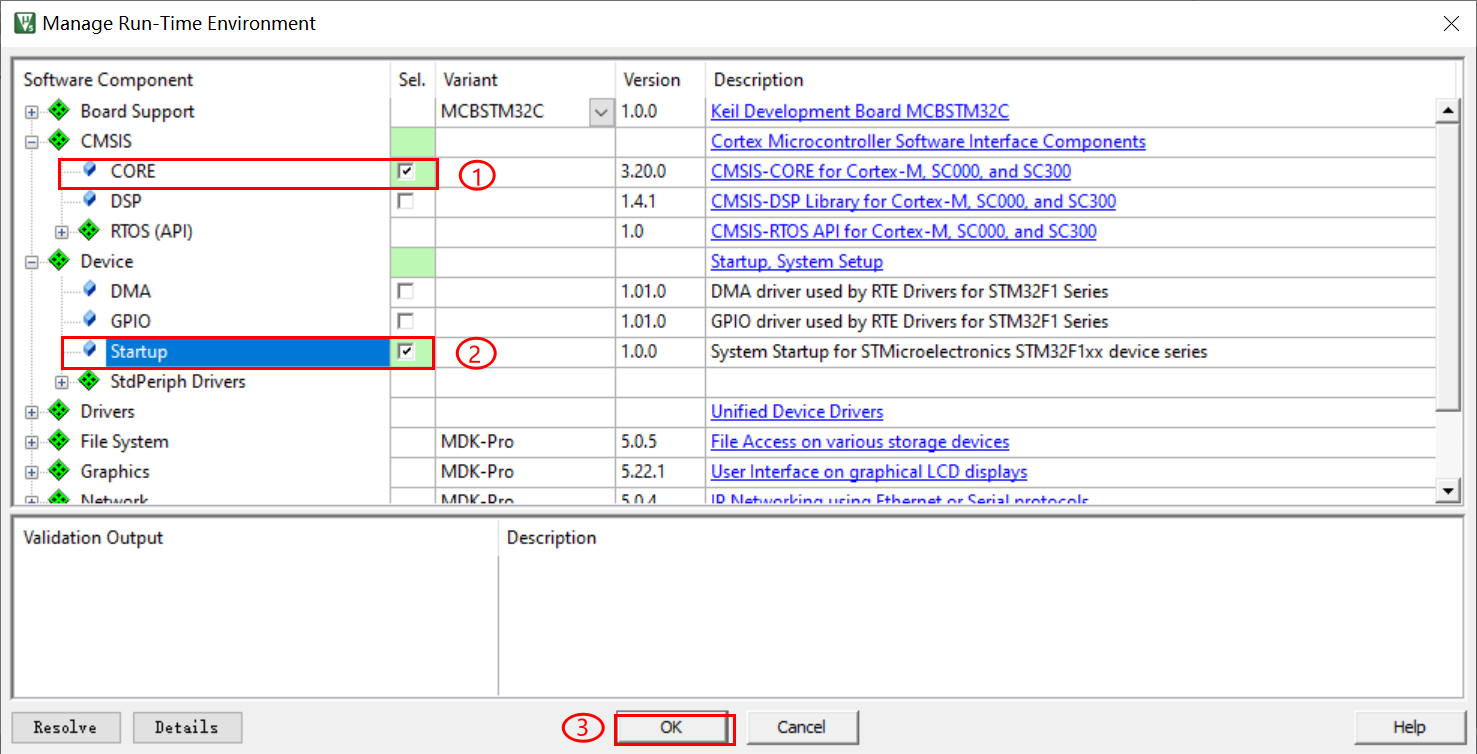Open the MCBSTM32C variant dropdown
The image size is (1477, 754).
601,112
